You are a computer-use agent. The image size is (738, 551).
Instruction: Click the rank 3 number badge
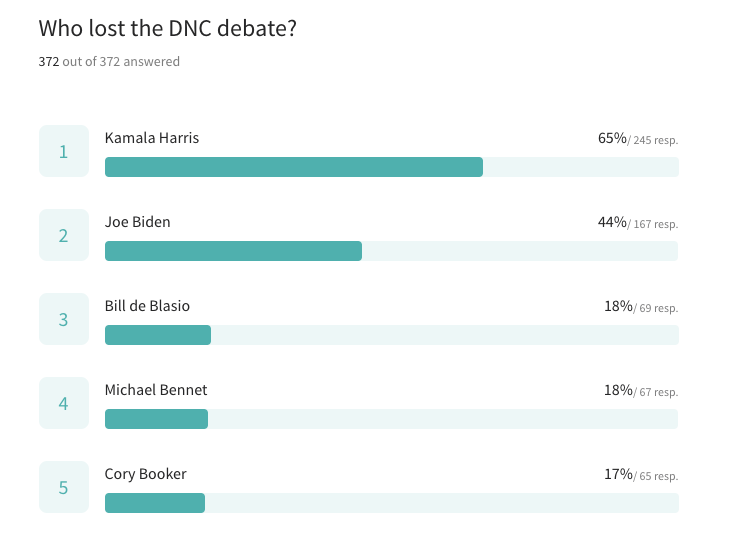tap(64, 319)
